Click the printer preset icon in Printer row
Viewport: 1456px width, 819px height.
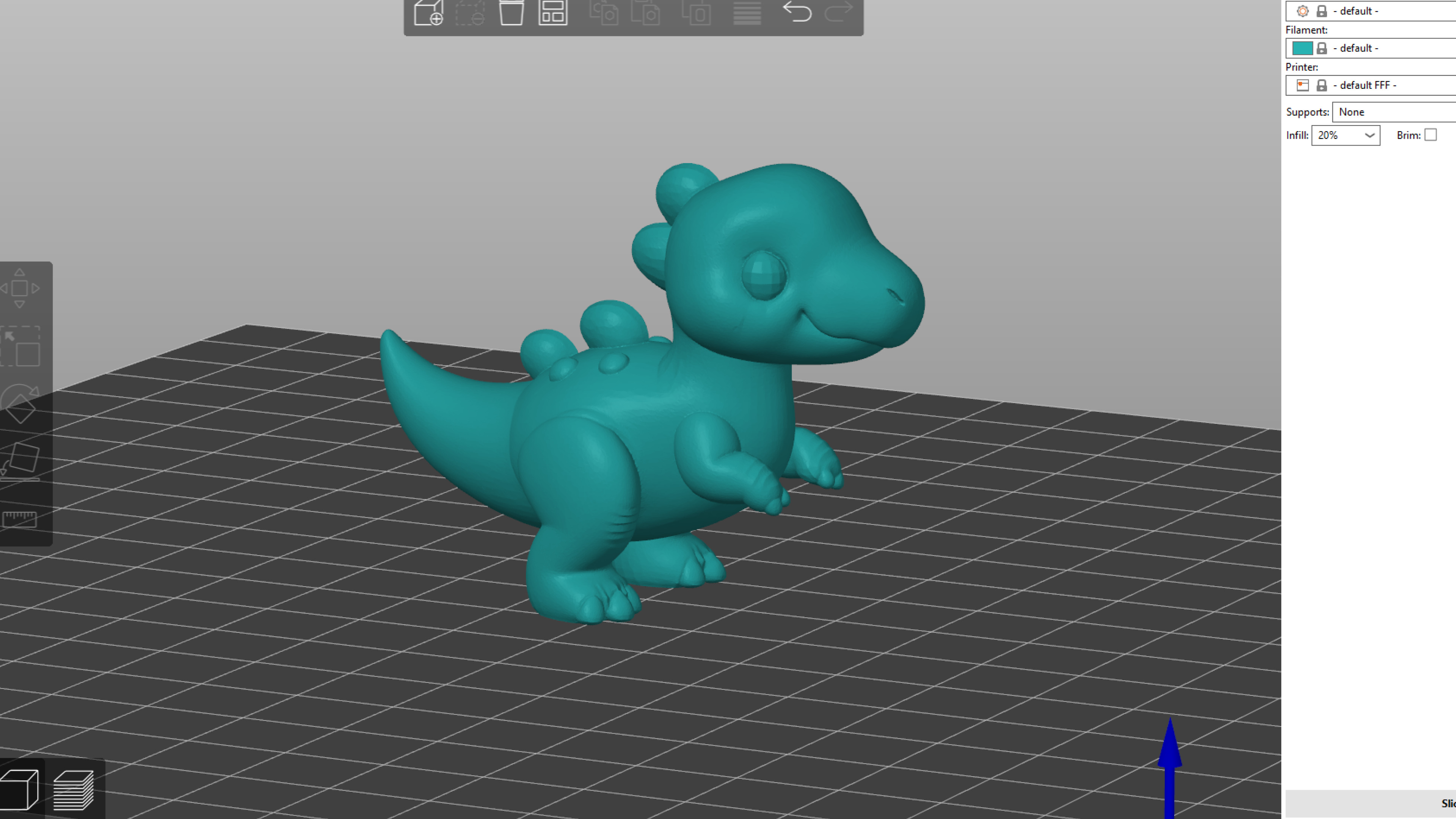click(x=1302, y=85)
